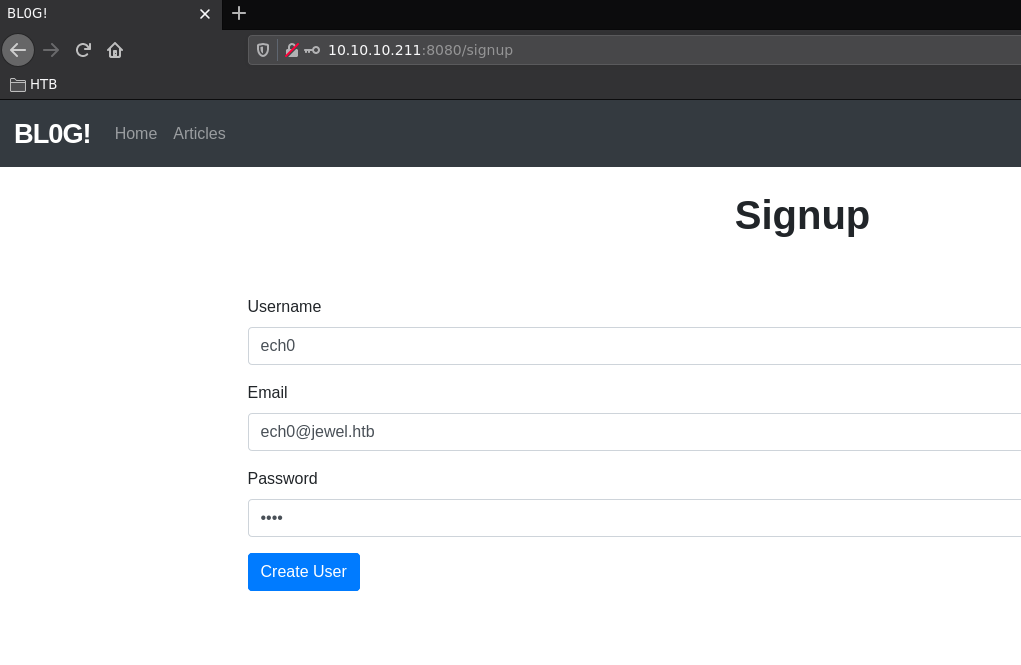Open the HTB bookmarks folder
This screenshot has height=665, width=1021.
(34, 84)
